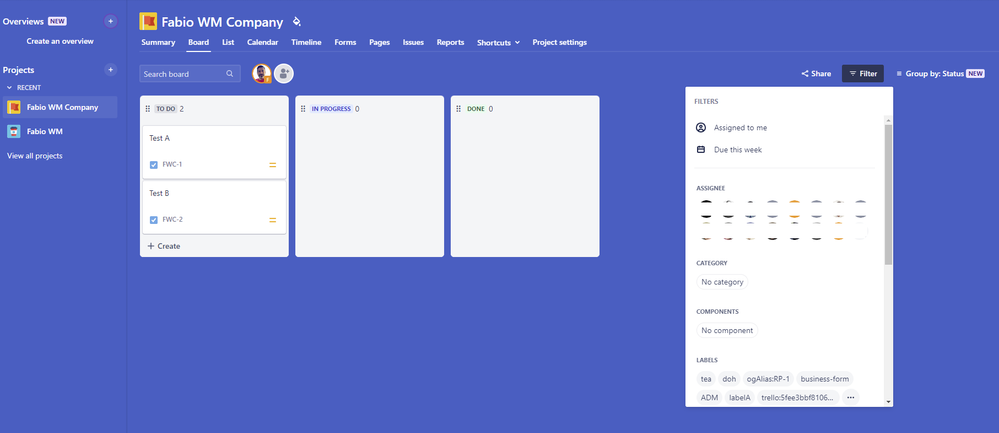Screen dimensions: 999x433
Task: Go to the Pages tab
Action: point(379,43)
